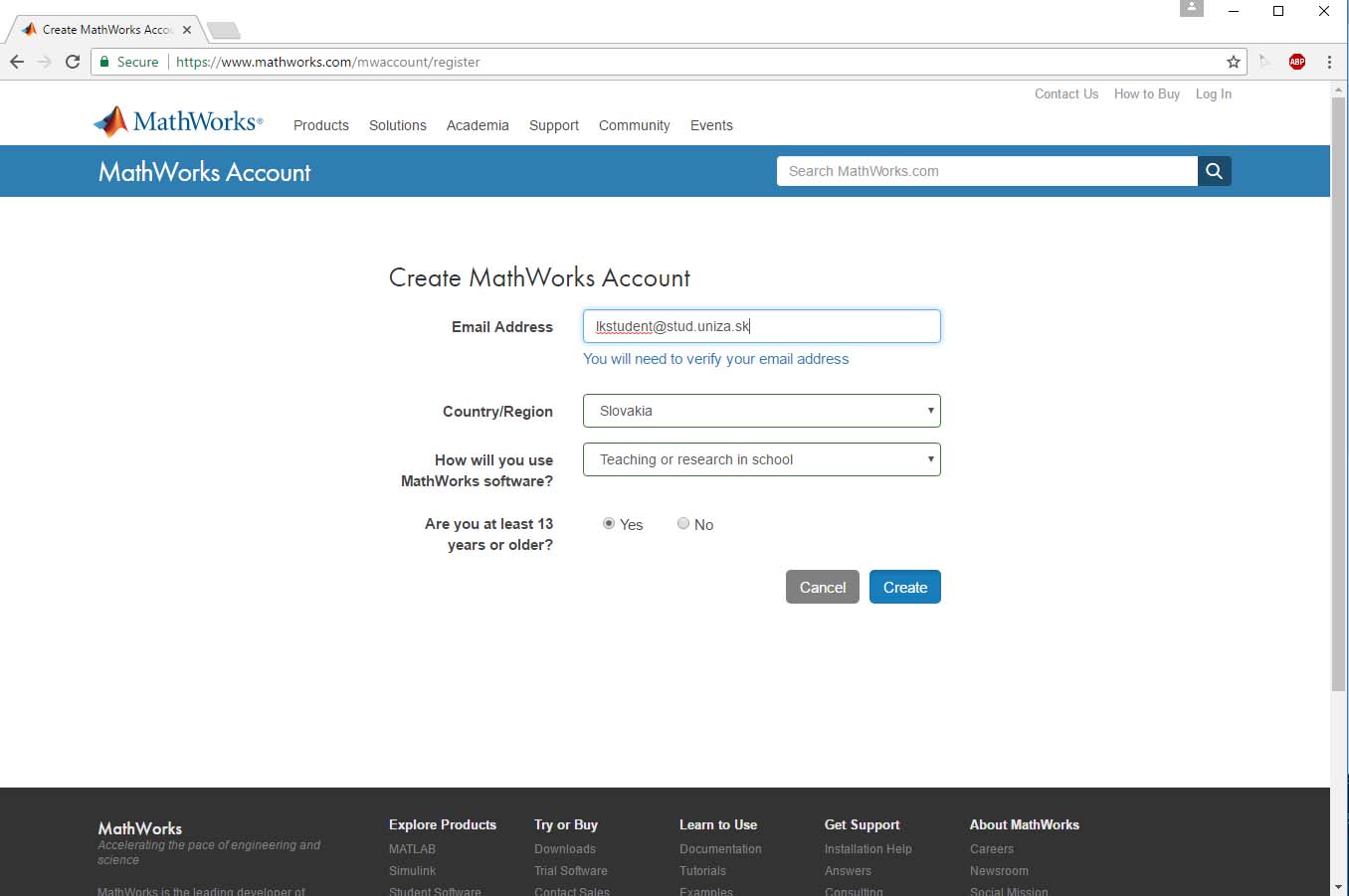Select No radio for age question
1349x896 pixels.
point(683,523)
